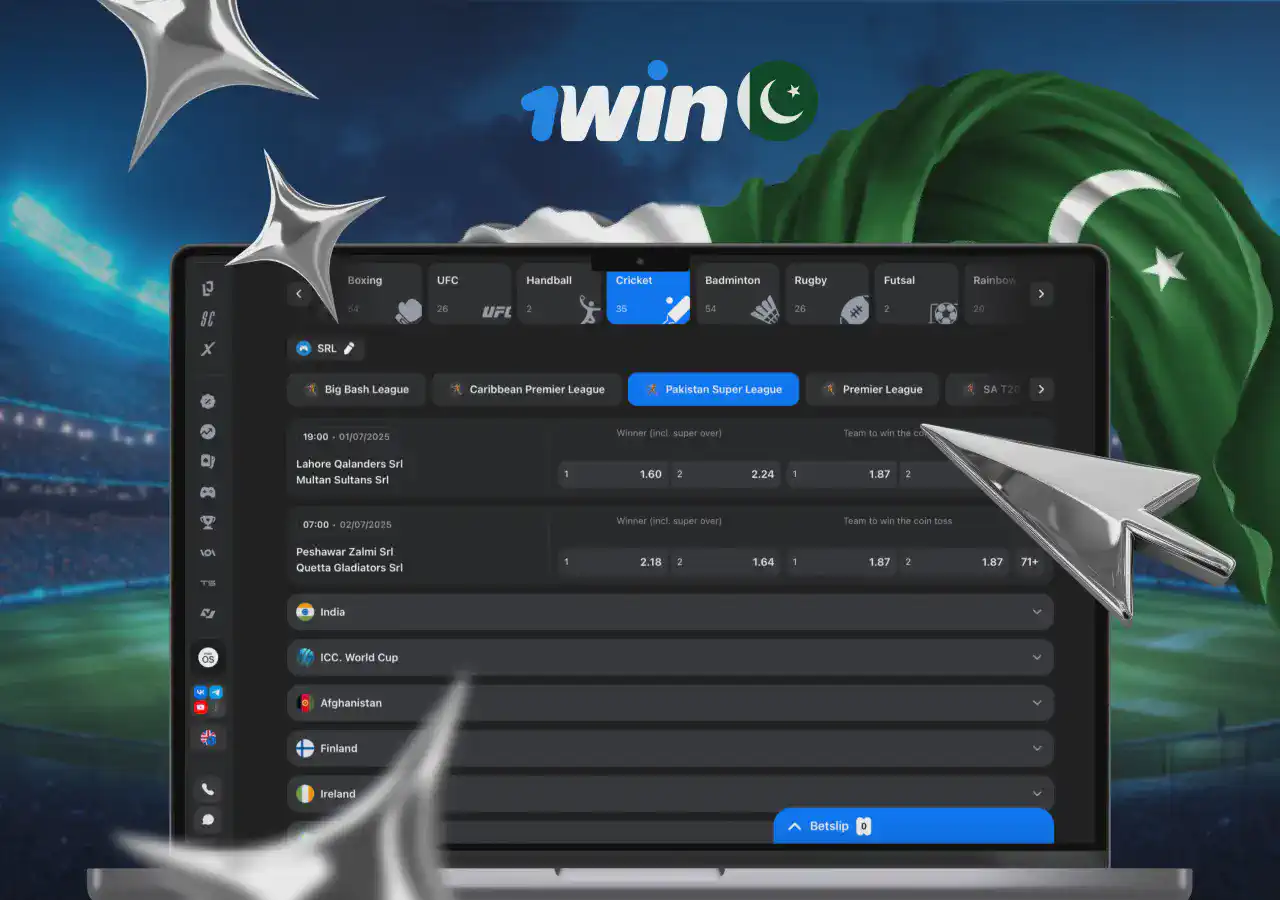Open the Multan Sultans Srl team name
The image size is (1280, 900).
[342, 480]
